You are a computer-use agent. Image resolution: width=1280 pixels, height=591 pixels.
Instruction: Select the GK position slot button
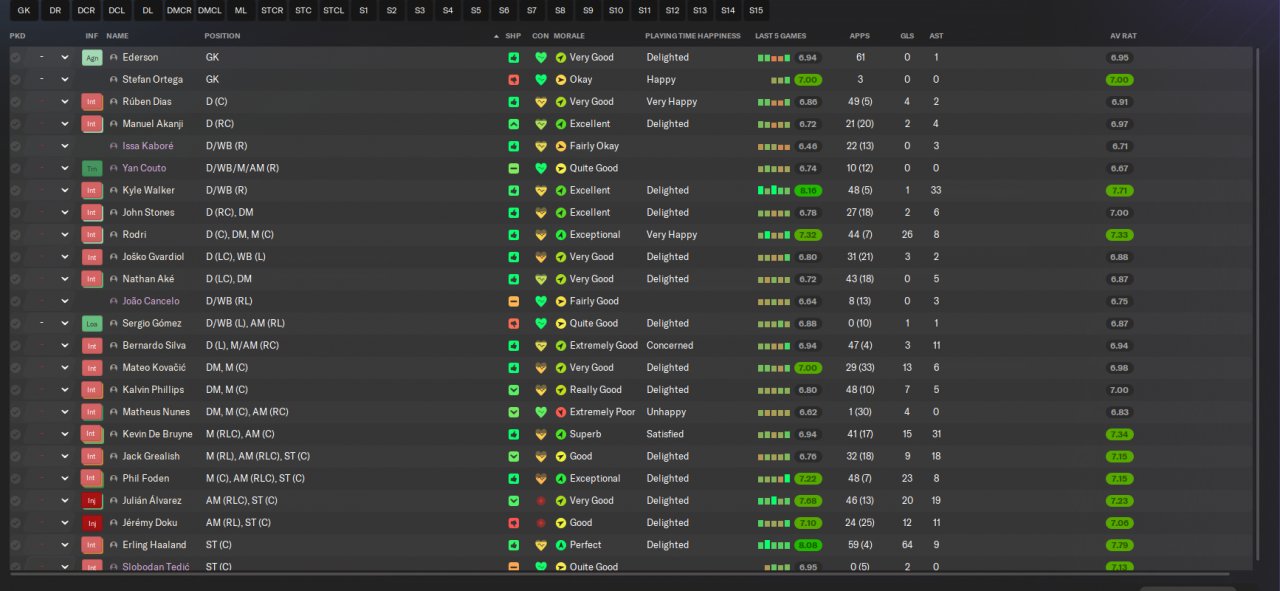click(x=24, y=11)
